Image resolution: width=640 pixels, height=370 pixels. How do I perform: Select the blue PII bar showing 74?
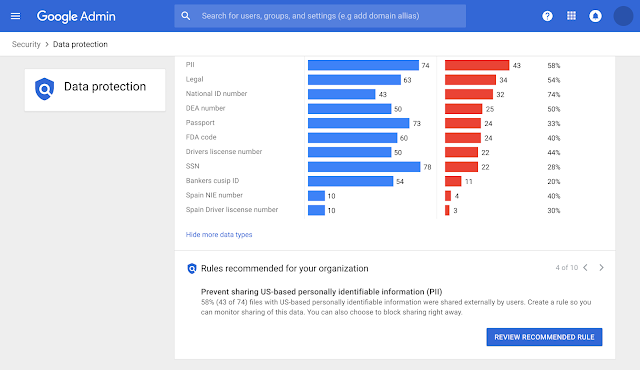click(363, 65)
